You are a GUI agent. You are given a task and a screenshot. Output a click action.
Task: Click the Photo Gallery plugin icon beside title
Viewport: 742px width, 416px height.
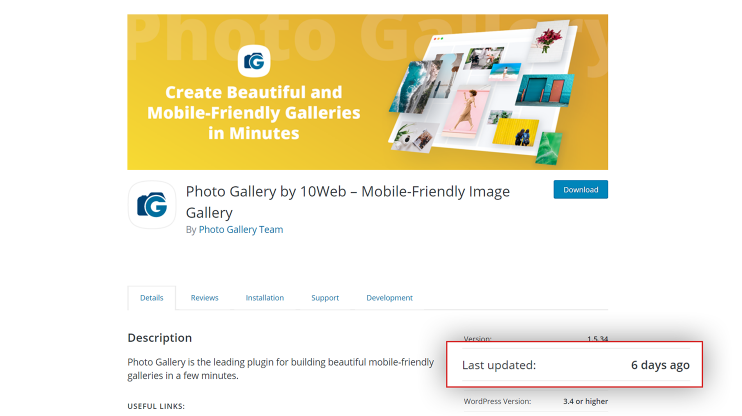click(x=152, y=205)
